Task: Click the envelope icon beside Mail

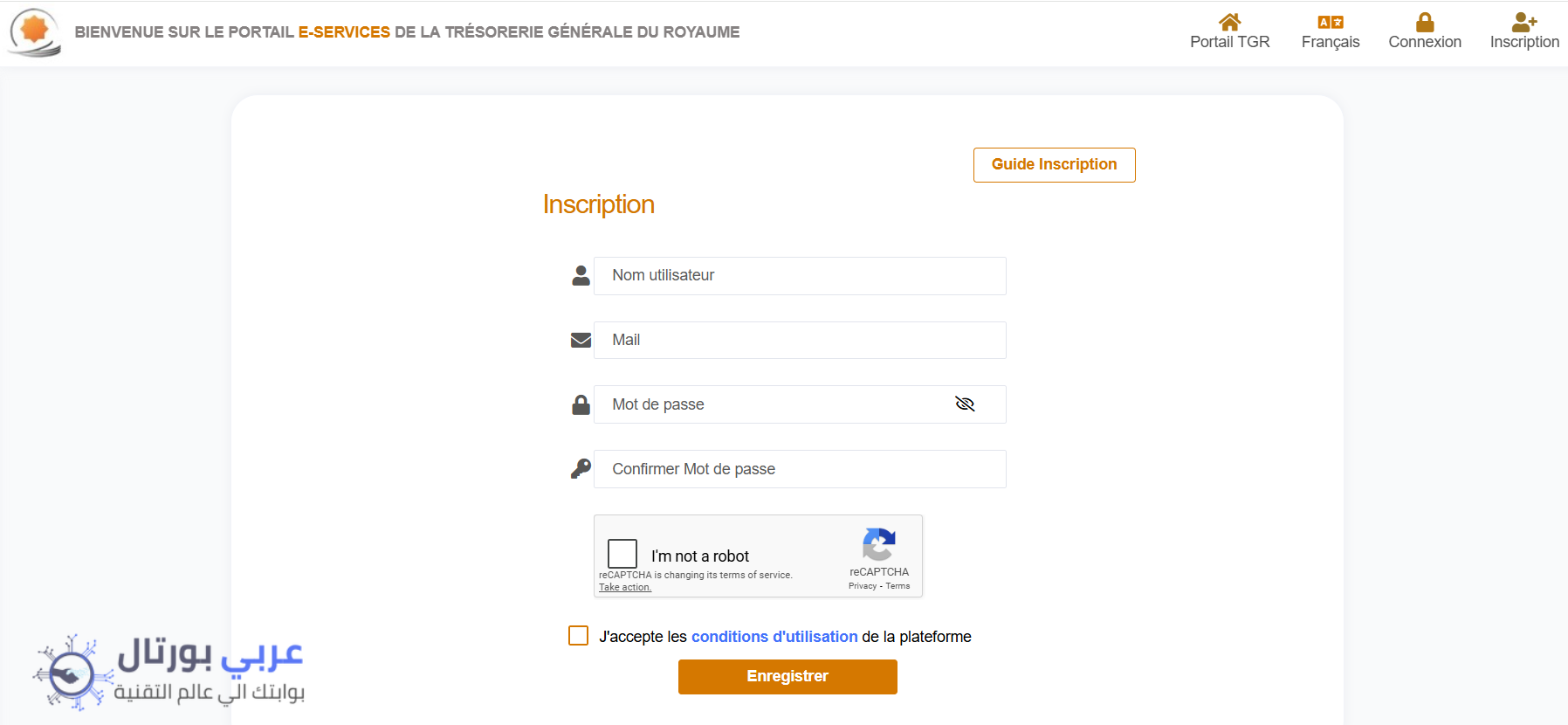Action: 581,340
